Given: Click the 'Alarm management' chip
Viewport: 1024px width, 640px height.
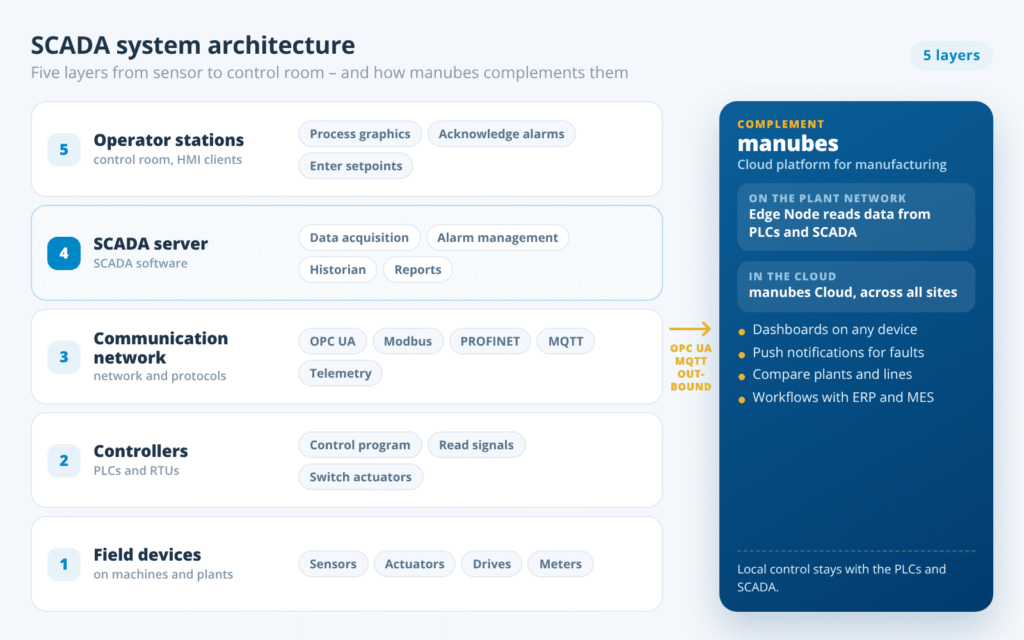Looking at the screenshot, I should [498, 238].
